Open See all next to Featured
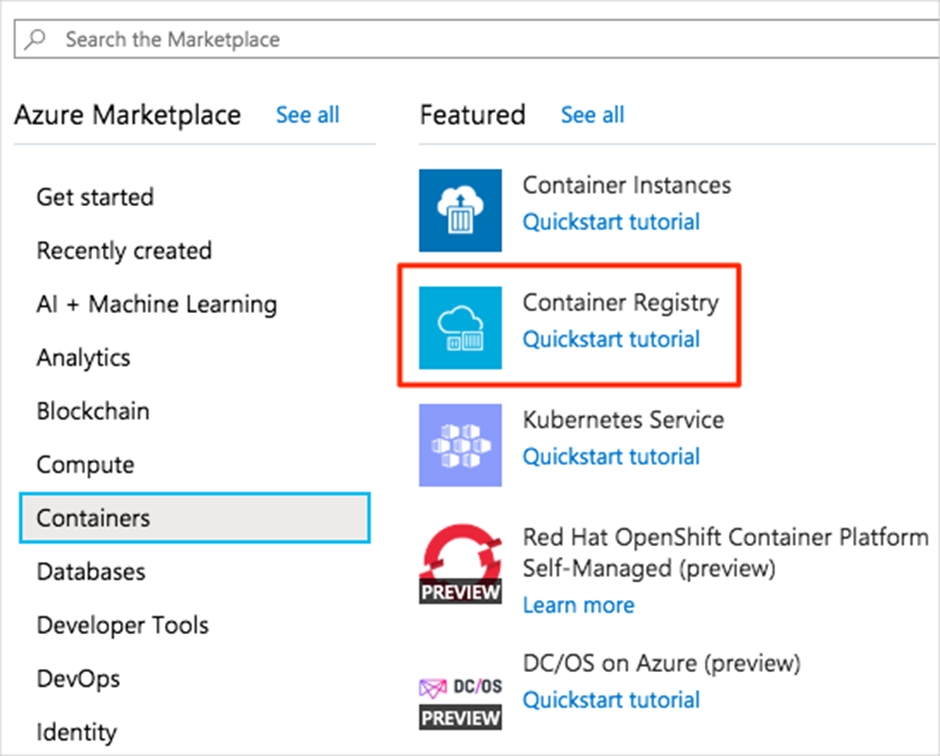 [x=592, y=115]
